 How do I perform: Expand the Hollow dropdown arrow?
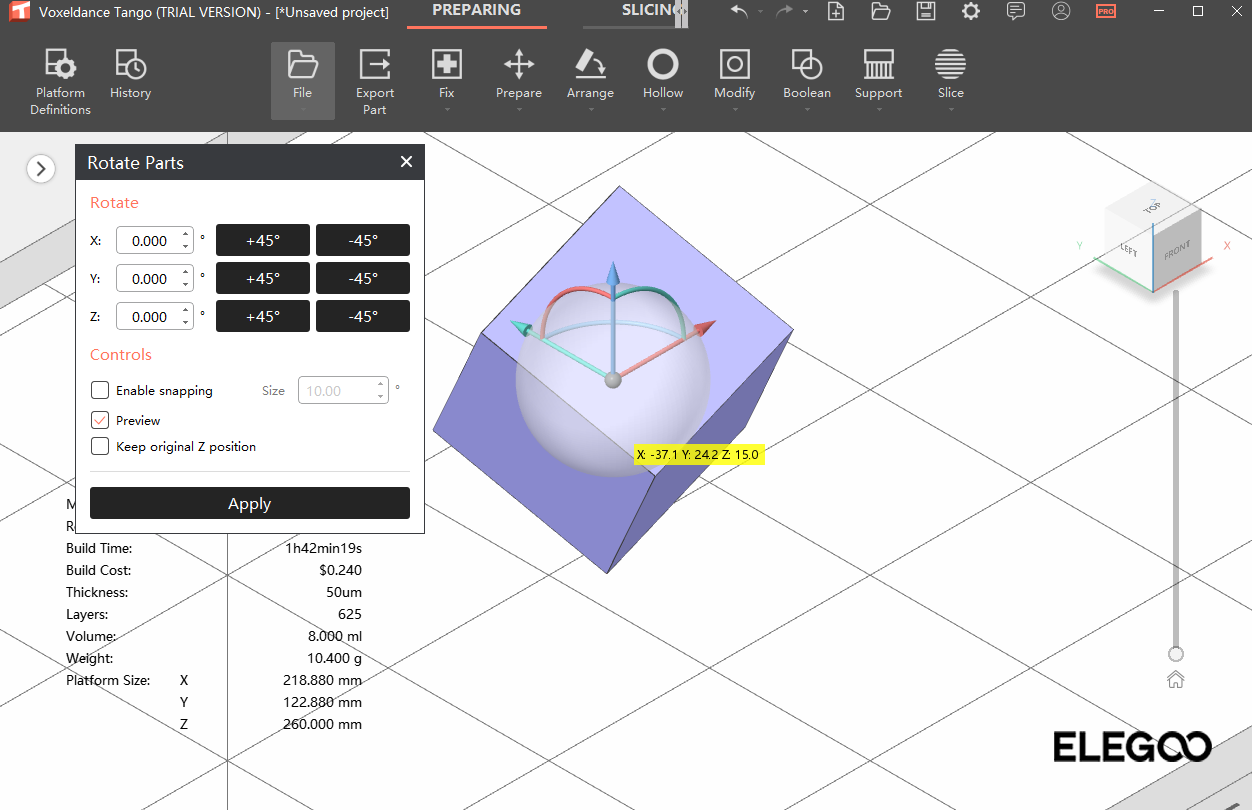pyautogui.click(x=663, y=110)
